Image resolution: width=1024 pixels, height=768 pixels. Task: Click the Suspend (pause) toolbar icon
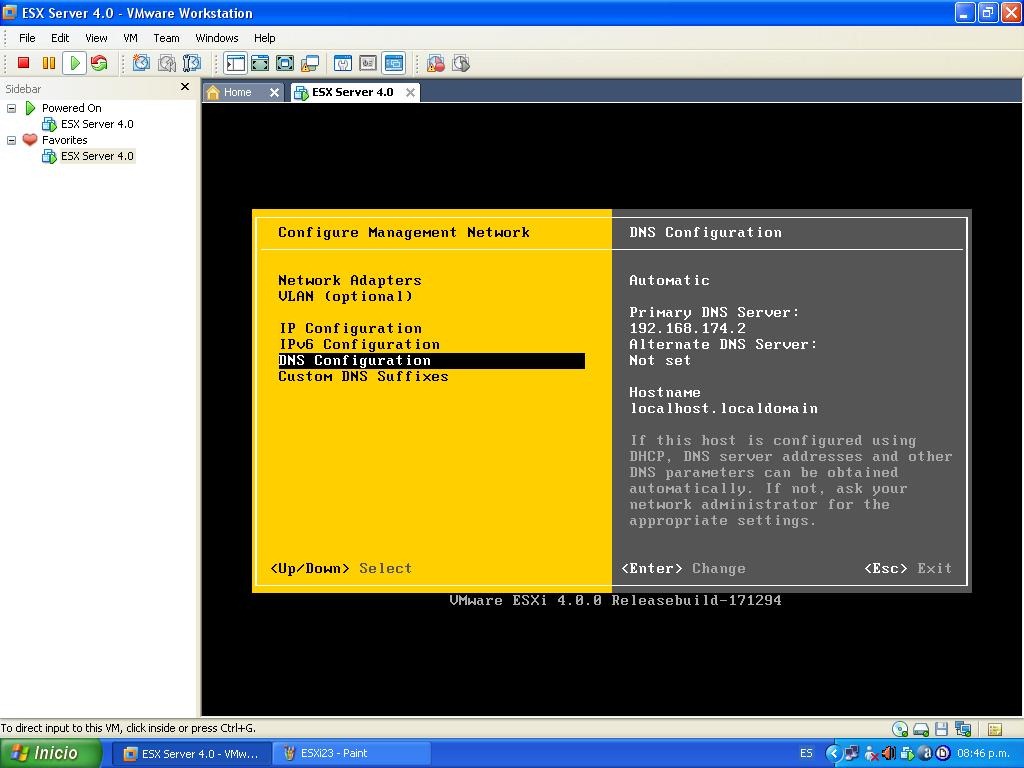point(49,63)
